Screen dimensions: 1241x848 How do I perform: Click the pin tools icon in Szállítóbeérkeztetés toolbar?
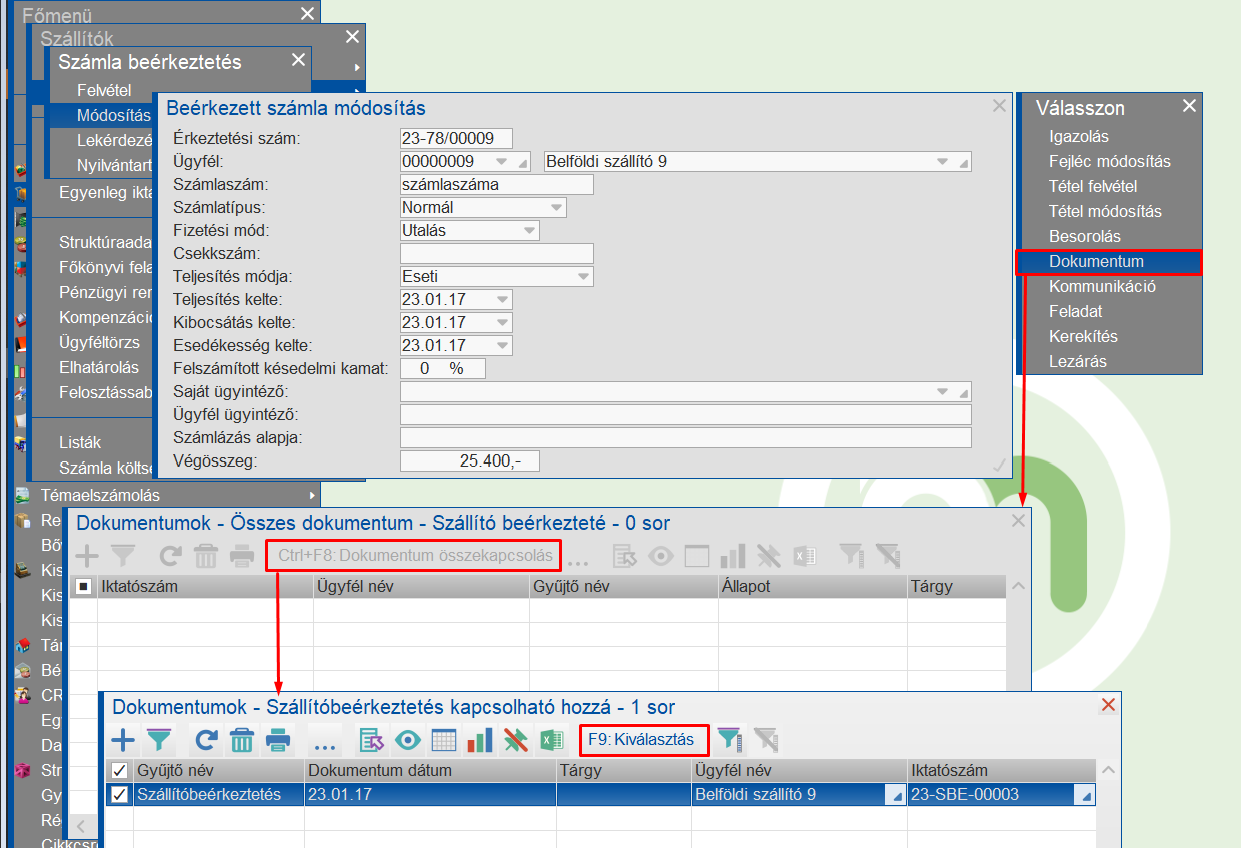tap(515, 740)
